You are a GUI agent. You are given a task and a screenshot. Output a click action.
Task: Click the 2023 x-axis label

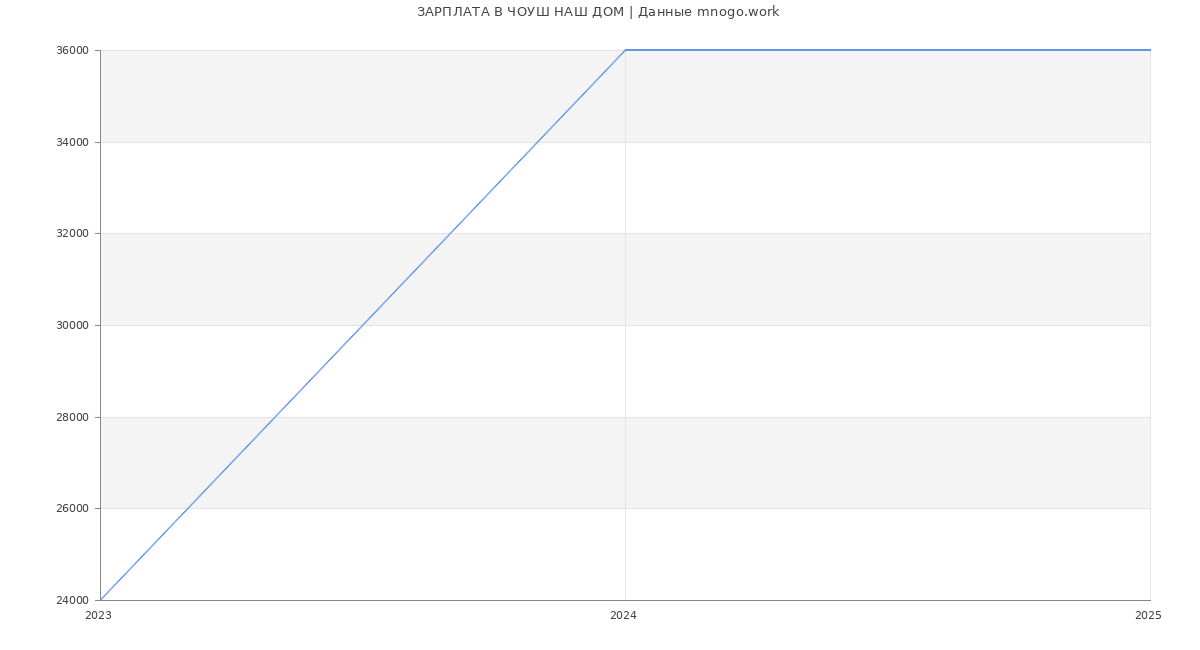(x=98, y=616)
